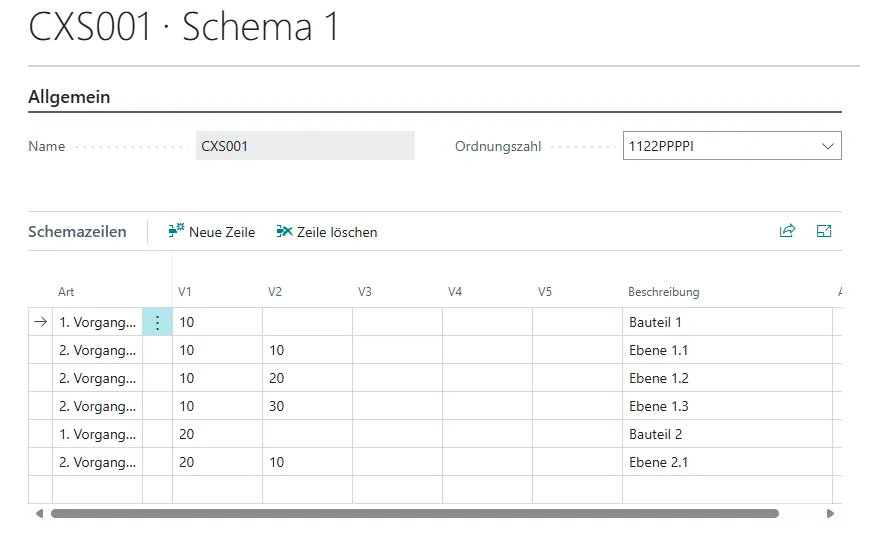Screen dimensions: 872x552
Task: Click the share icon in Schemazeilen toolbar
Action: tap(787, 231)
